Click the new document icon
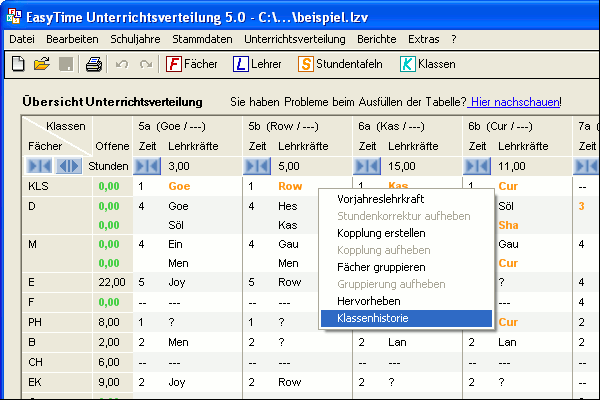Viewport: 600px width, 400px height. coord(18,64)
